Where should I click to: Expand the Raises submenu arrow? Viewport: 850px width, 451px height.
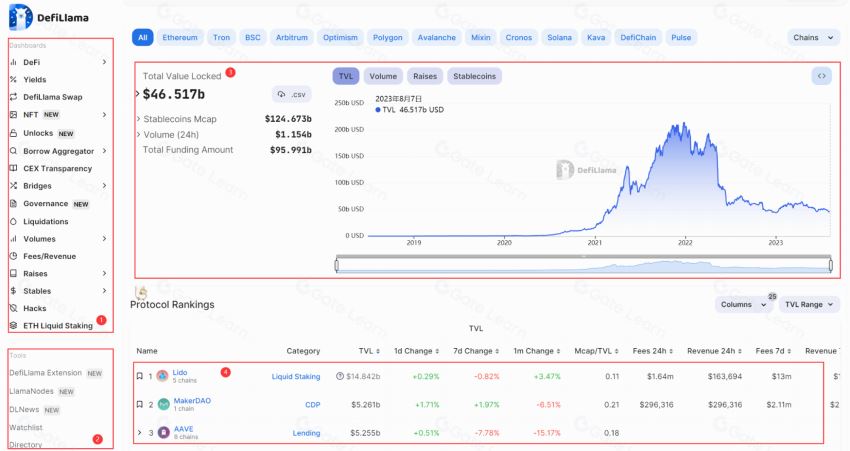104,274
